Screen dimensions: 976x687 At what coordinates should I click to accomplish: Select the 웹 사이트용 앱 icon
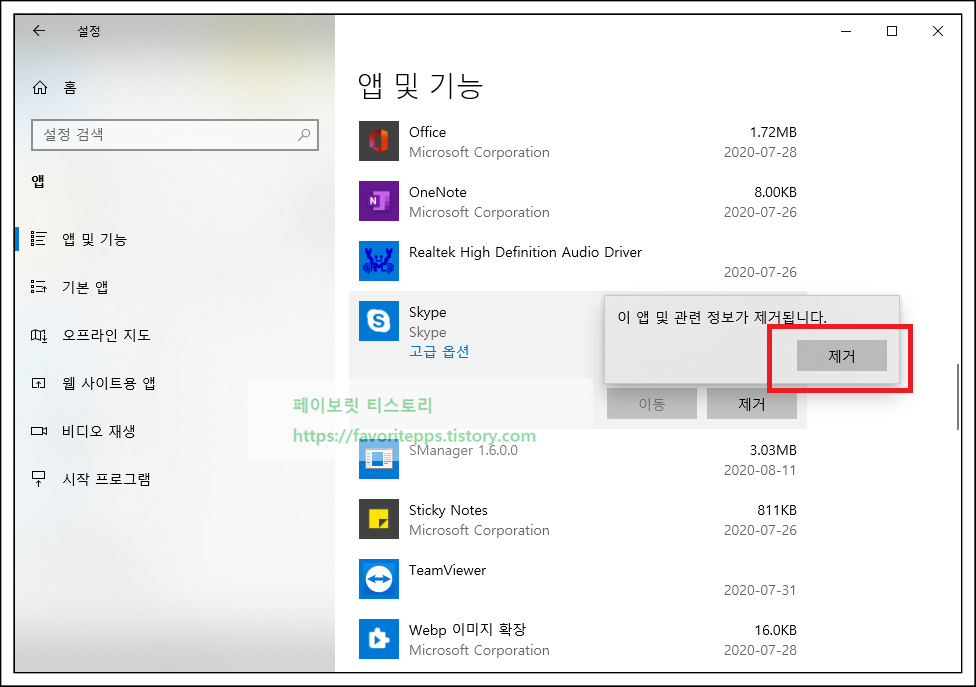coord(39,383)
